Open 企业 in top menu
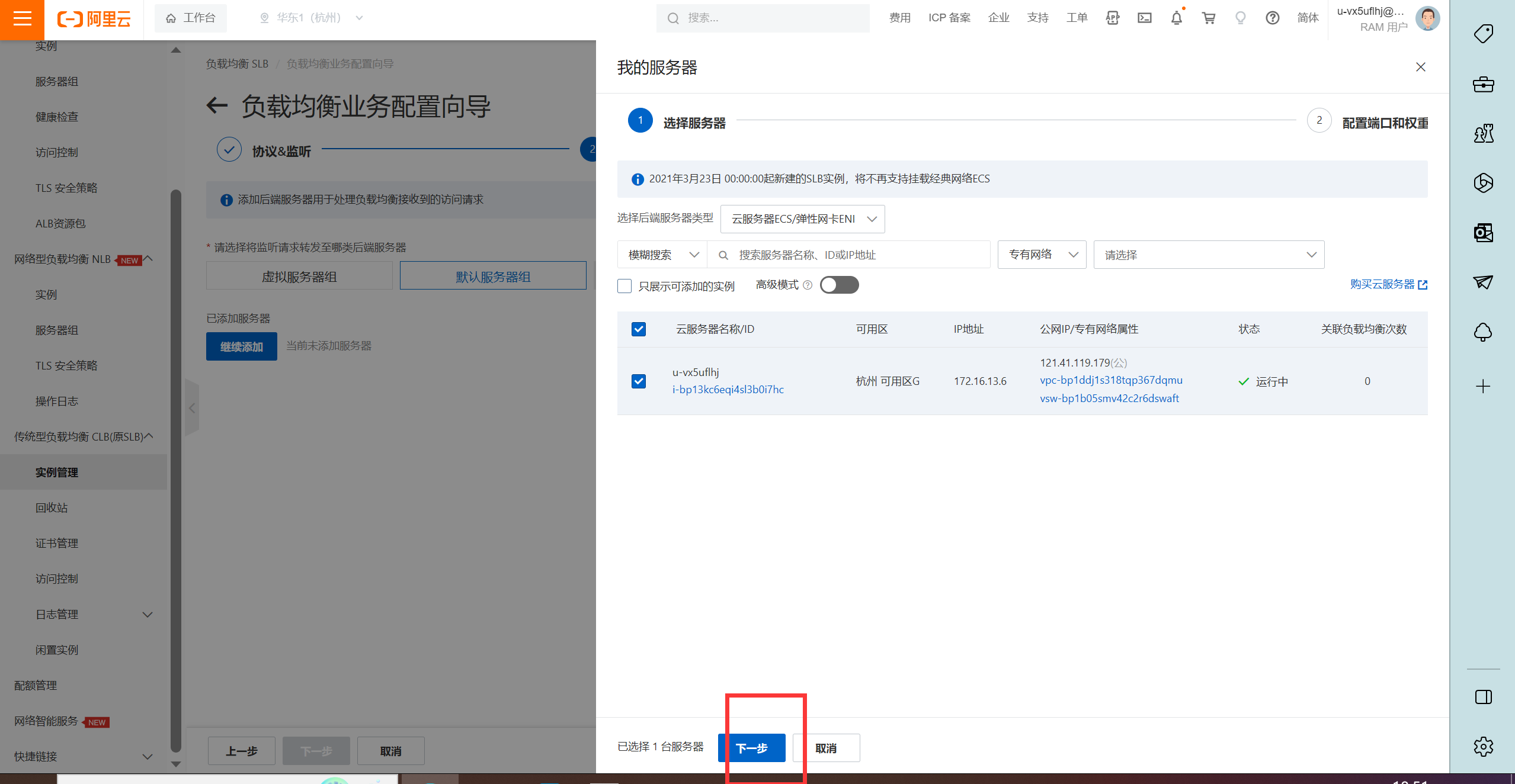The height and width of the screenshot is (784, 1515). tap(999, 18)
